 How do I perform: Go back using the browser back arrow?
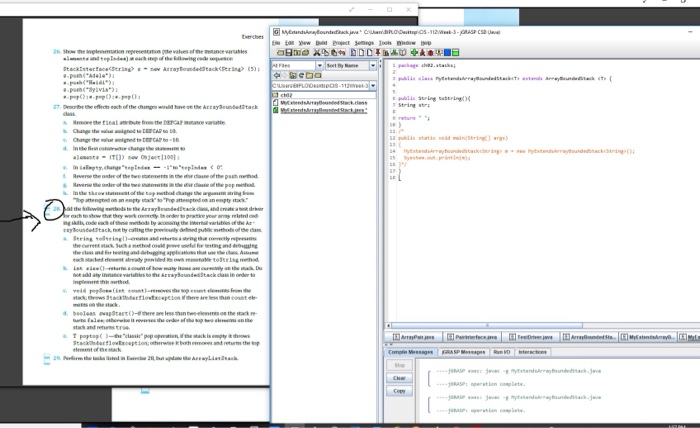[277, 75]
